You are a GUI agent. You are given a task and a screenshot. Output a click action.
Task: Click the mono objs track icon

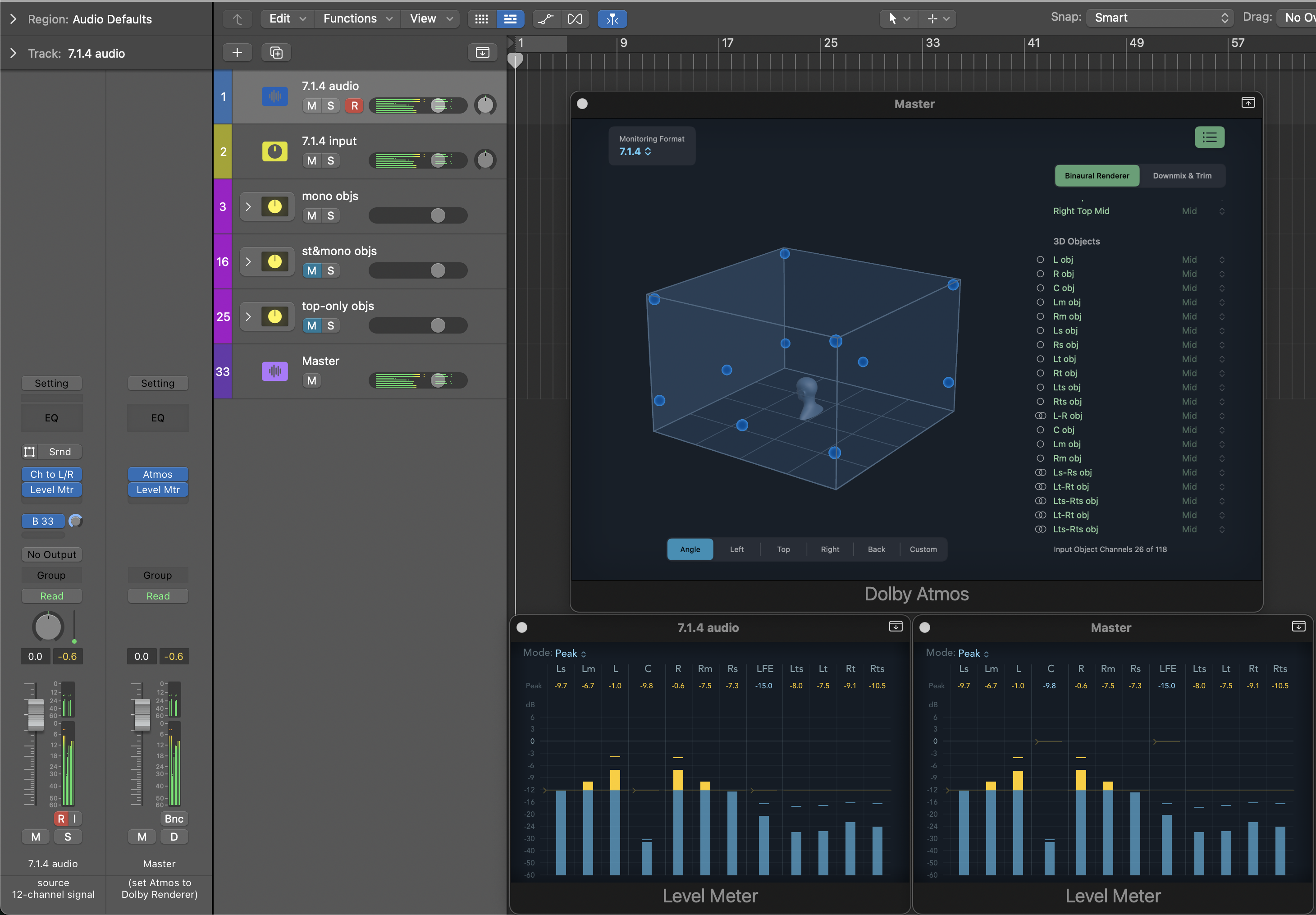click(275, 206)
